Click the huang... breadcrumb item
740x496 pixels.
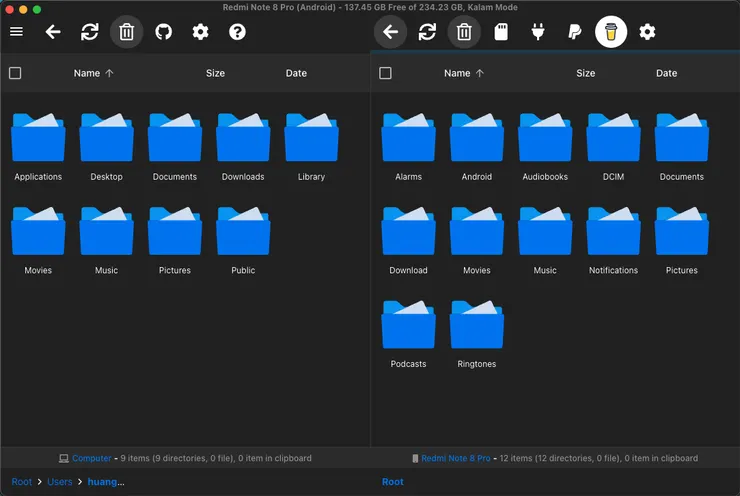coord(106,482)
